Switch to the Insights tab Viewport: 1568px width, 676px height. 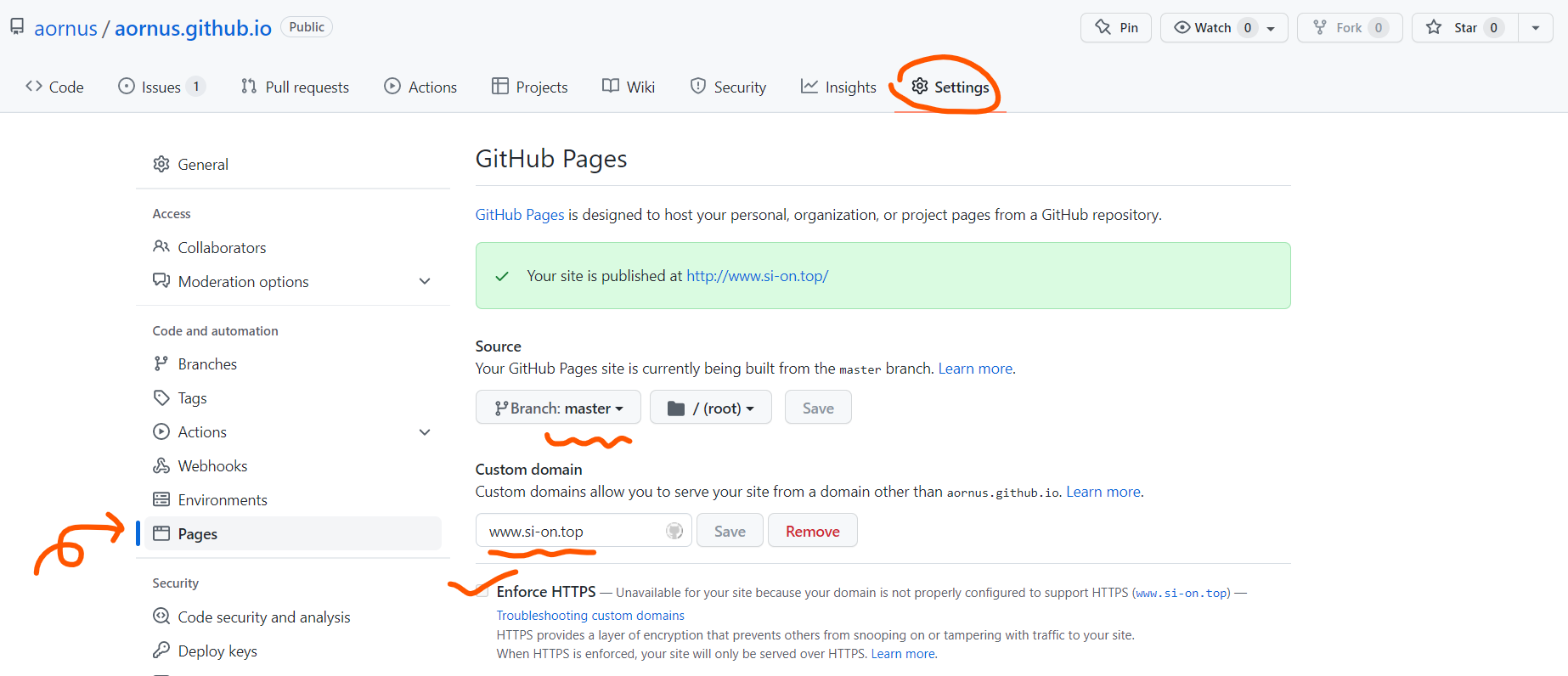(x=838, y=87)
